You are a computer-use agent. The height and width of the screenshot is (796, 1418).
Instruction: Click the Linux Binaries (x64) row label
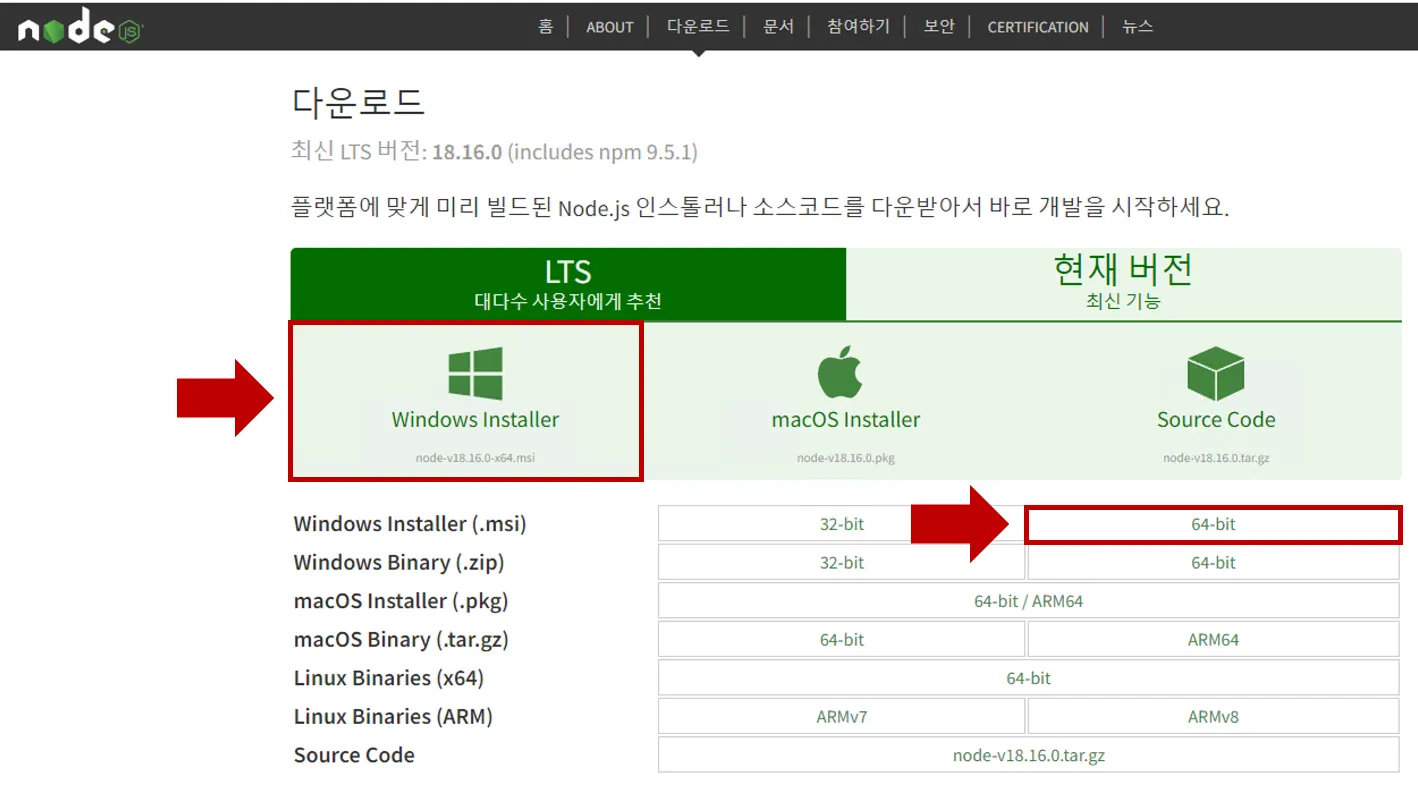click(x=389, y=678)
